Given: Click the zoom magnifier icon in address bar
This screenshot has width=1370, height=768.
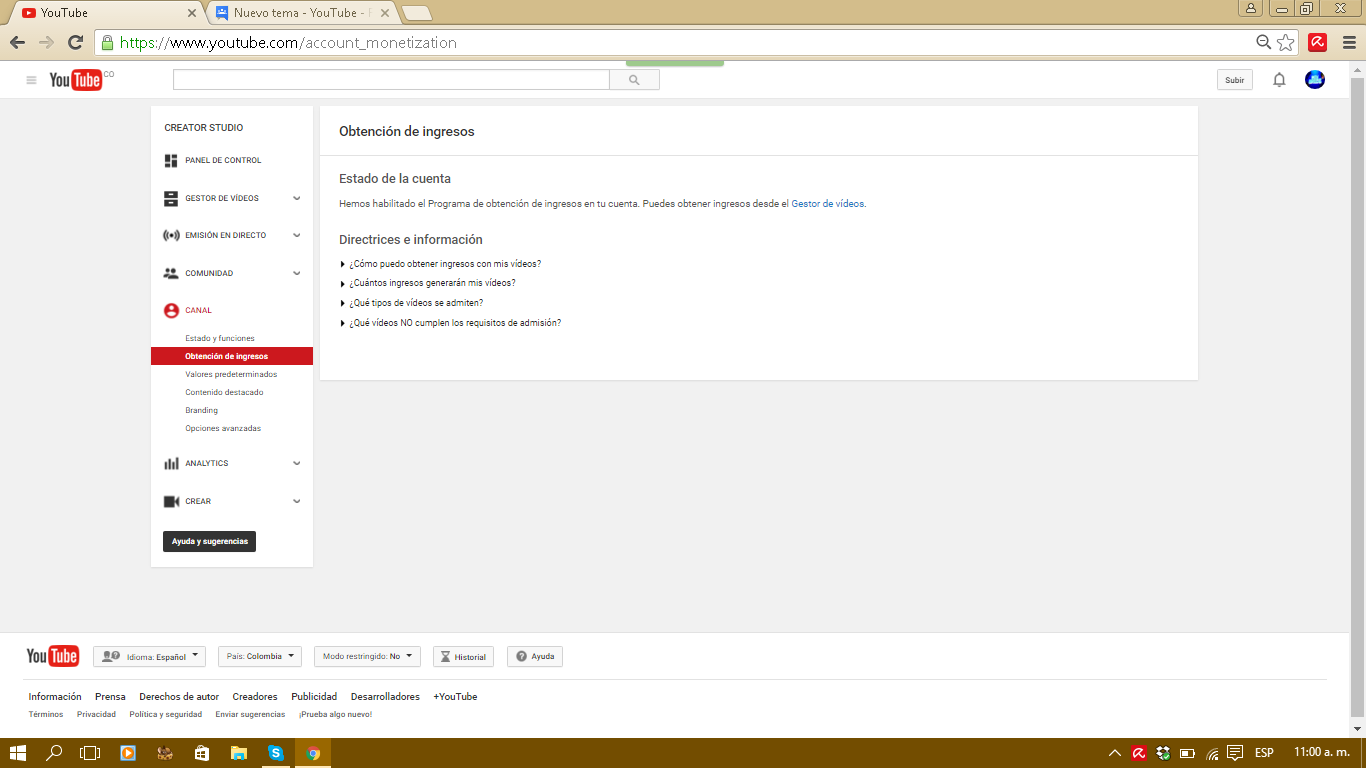Looking at the screenshot, I should click(1264, 43).
